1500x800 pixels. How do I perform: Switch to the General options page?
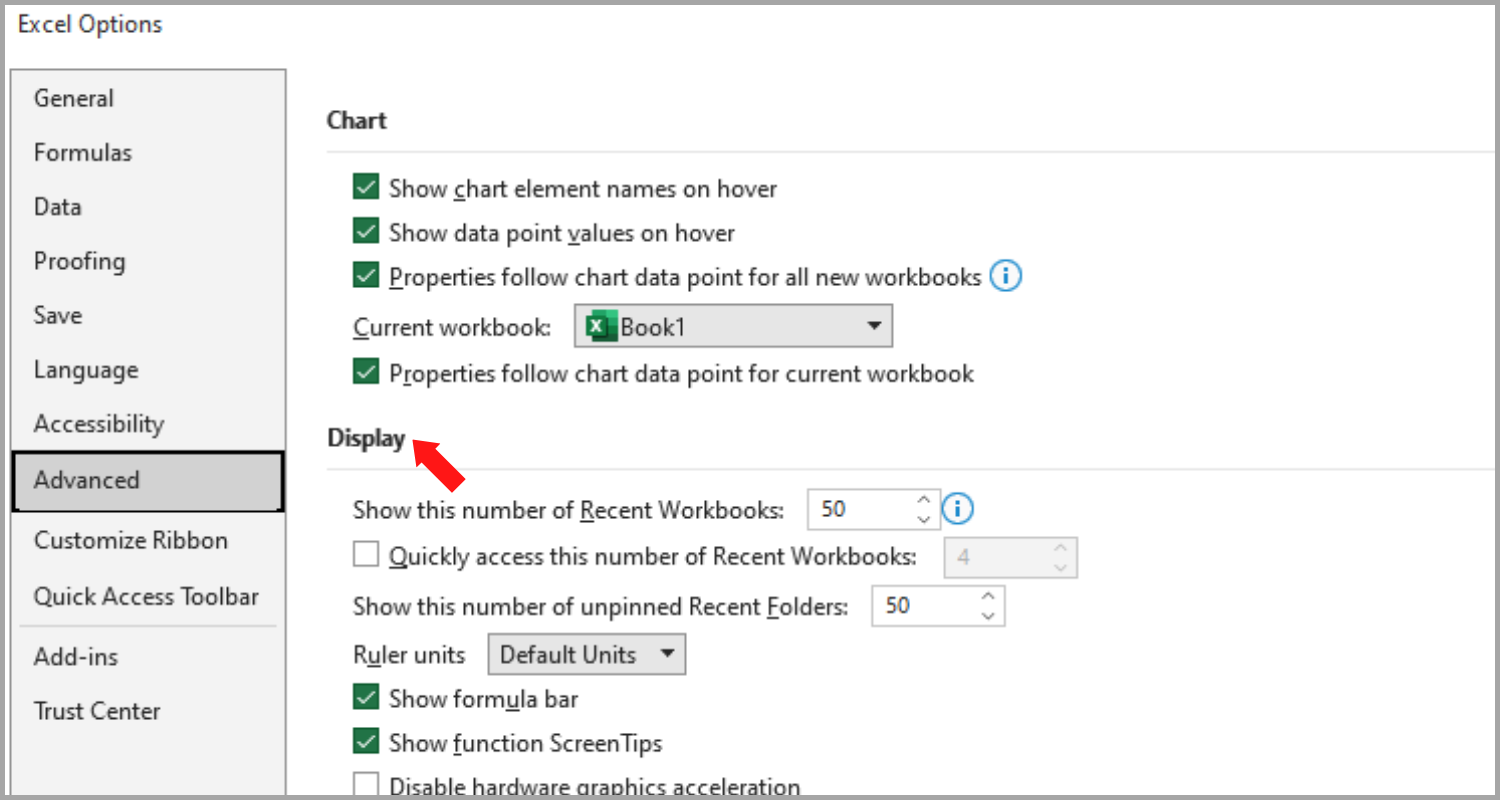tap(73, 98)
